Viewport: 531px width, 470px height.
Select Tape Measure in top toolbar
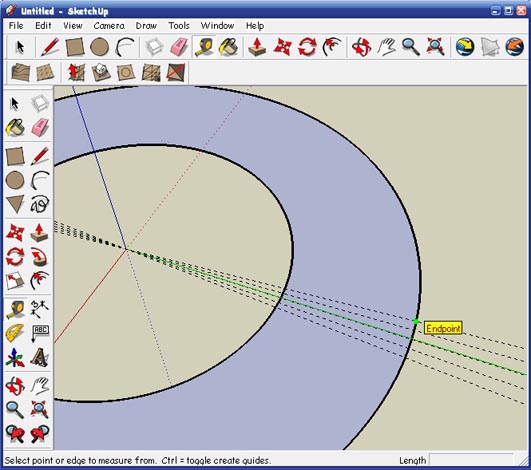(x=204, y=47)
